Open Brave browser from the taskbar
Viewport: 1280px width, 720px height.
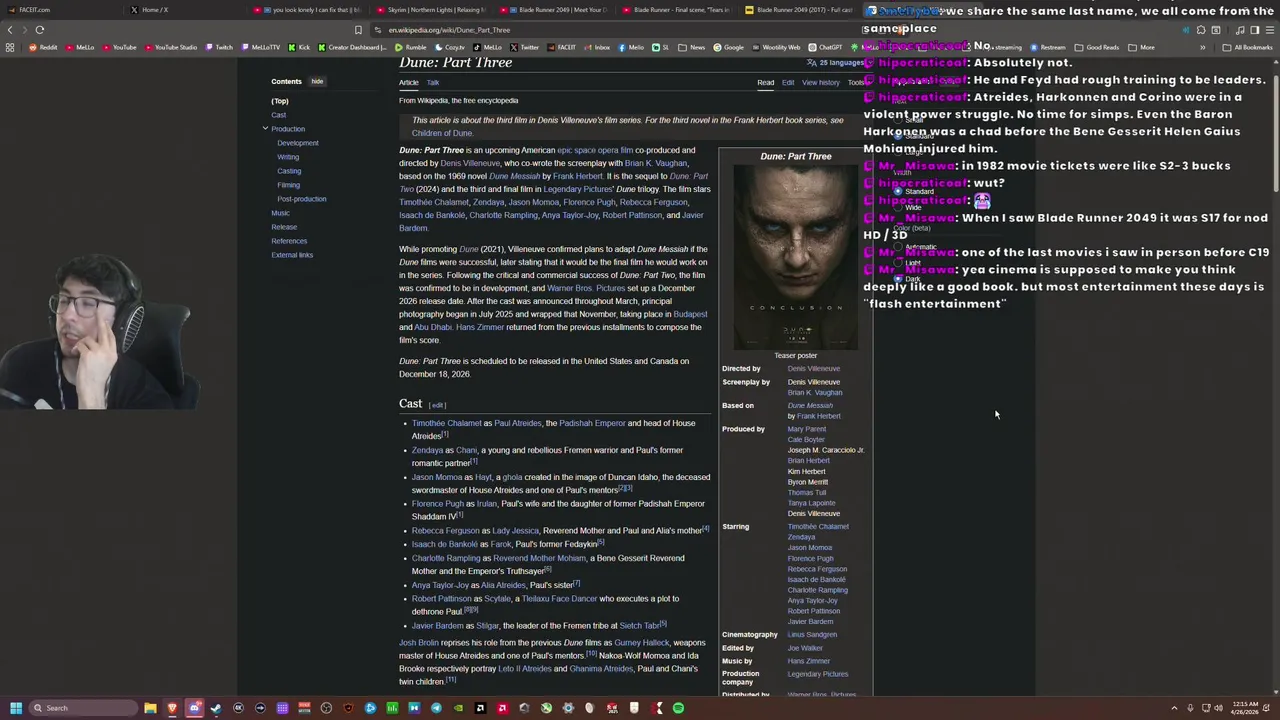click(172, 708)
